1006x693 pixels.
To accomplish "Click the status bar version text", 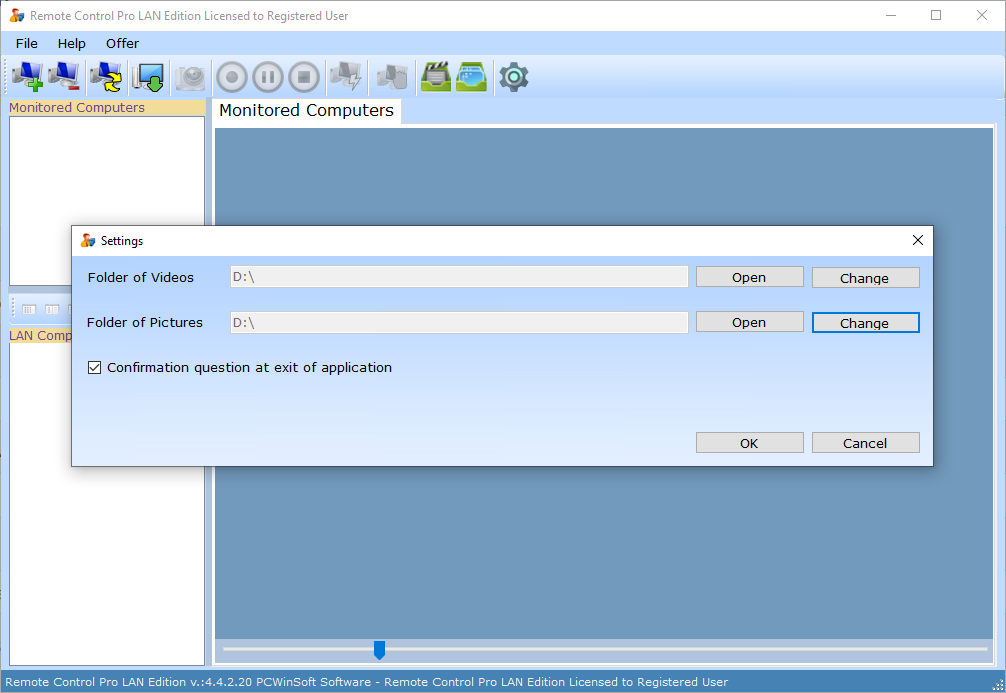I will [366, 681].
